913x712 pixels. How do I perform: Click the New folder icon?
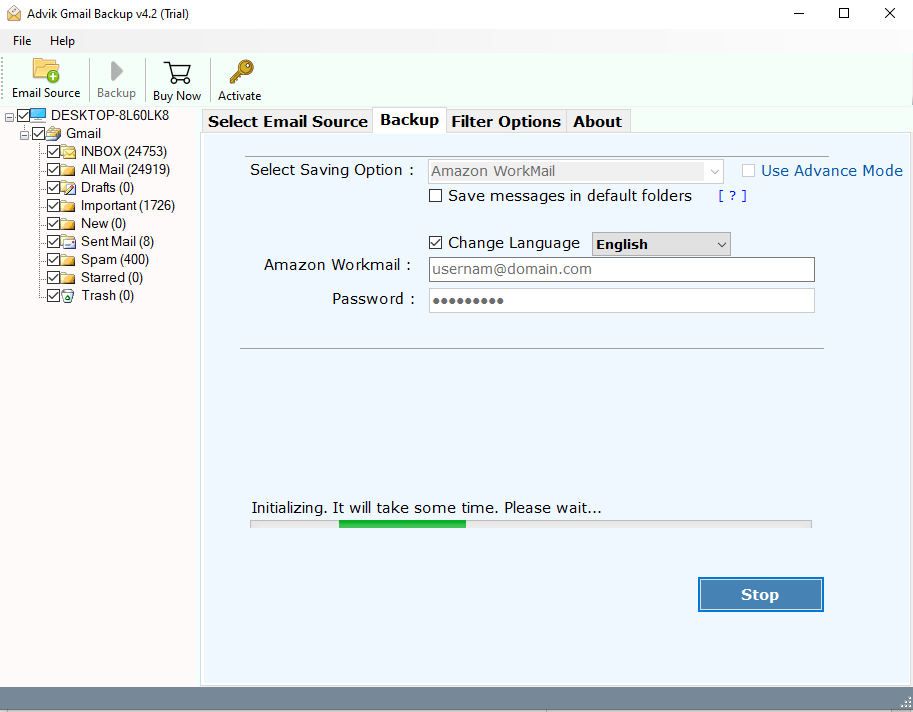pyautogui.click(x=69, y=224)
